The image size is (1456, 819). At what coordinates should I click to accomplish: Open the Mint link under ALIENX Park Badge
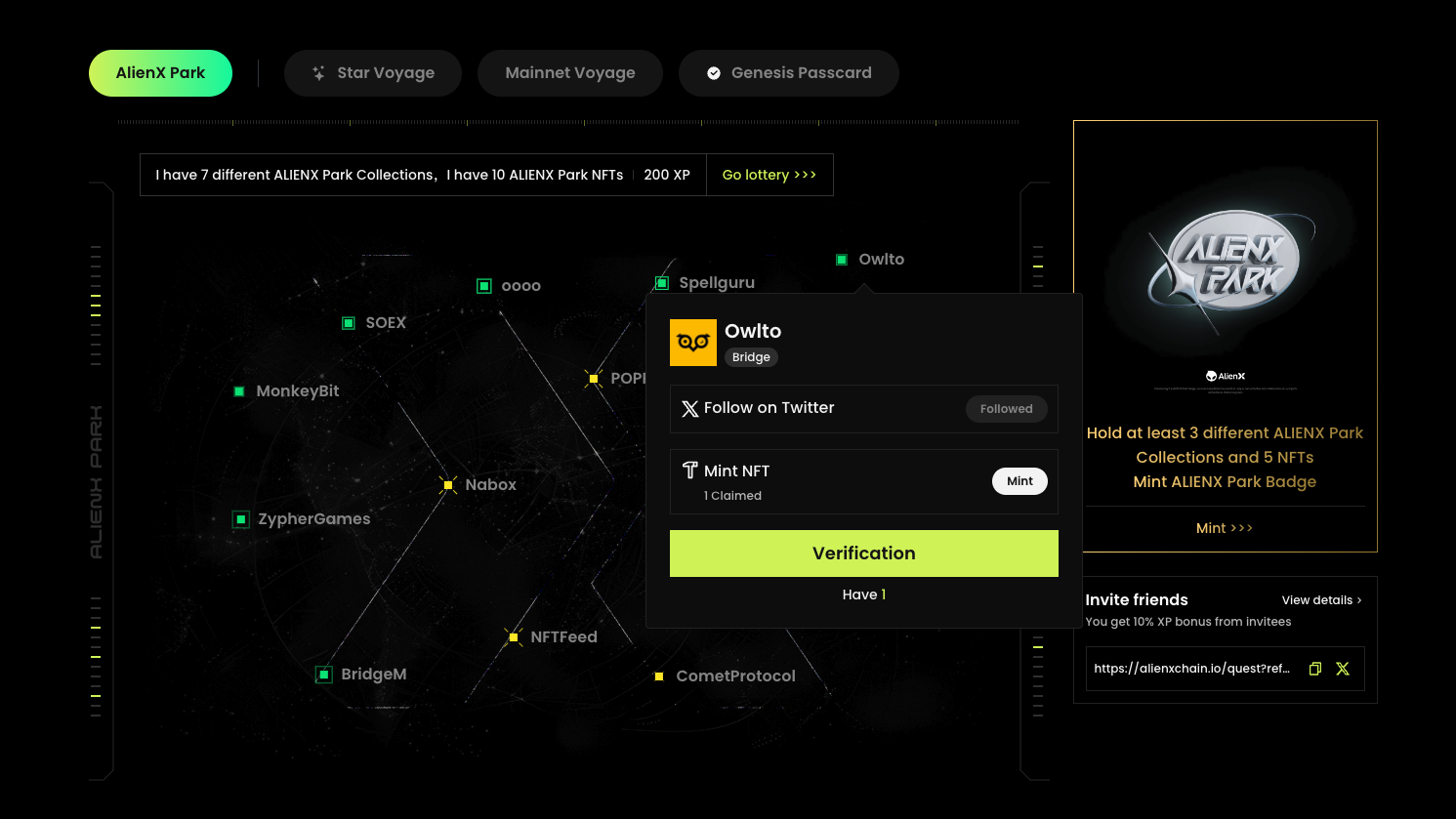[1224, 528]
